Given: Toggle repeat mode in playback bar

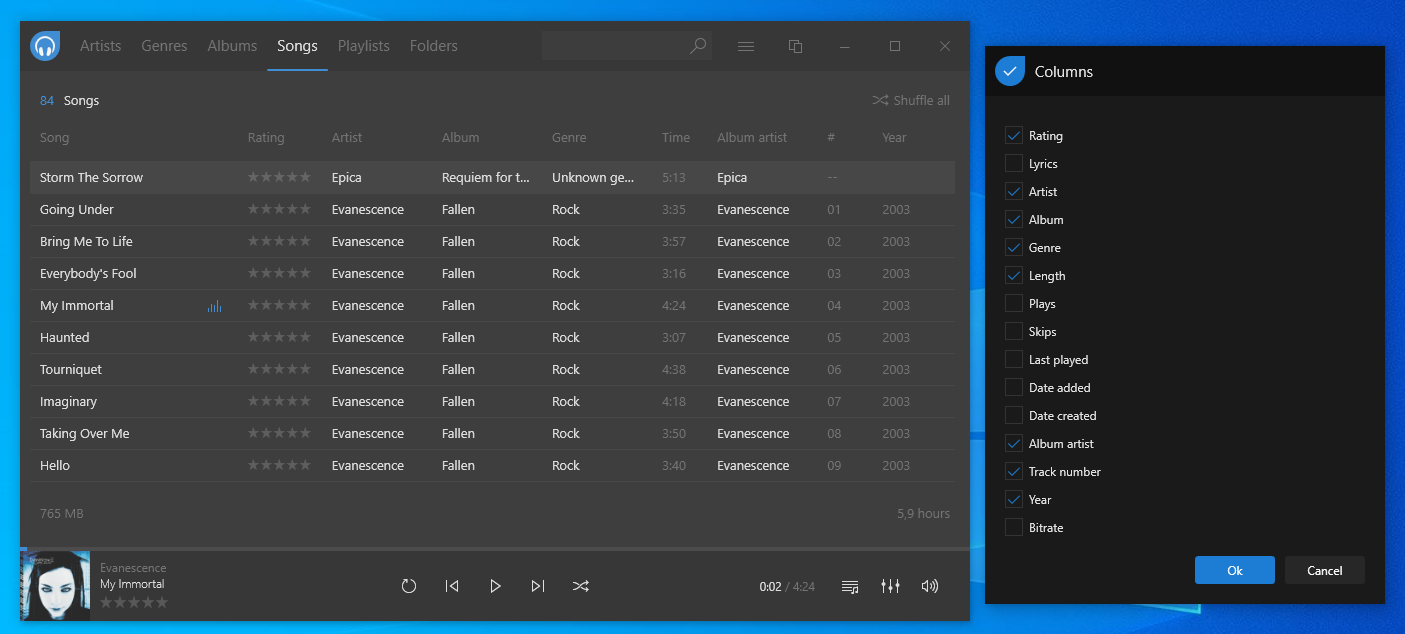Looking at the screenshot, I should point(409,586).
